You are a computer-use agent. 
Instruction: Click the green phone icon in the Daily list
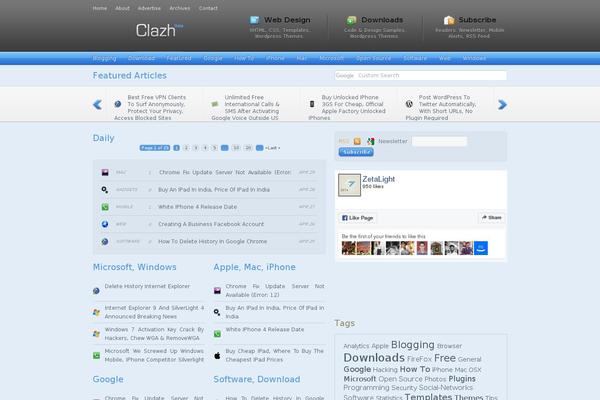pos(105,207)
